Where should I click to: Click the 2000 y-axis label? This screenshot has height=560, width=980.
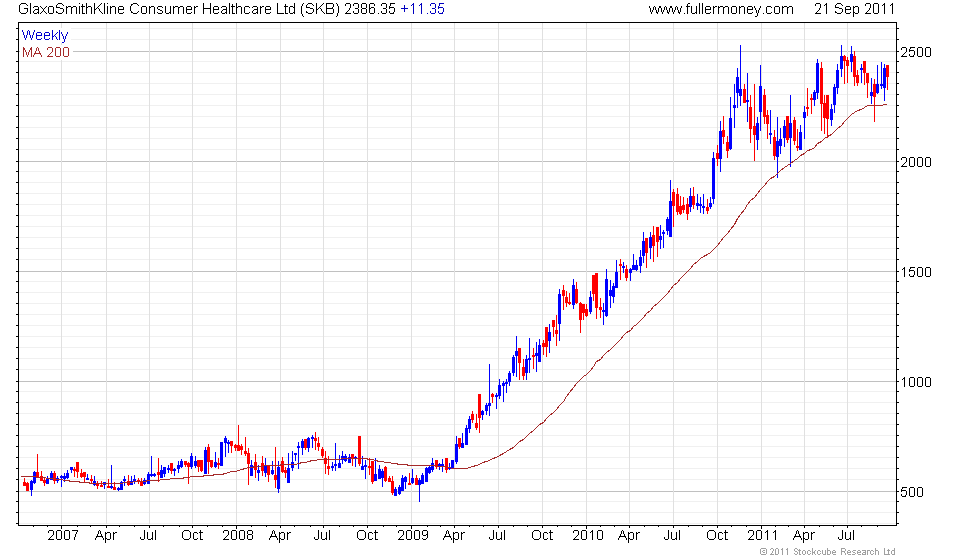point(916,162)
